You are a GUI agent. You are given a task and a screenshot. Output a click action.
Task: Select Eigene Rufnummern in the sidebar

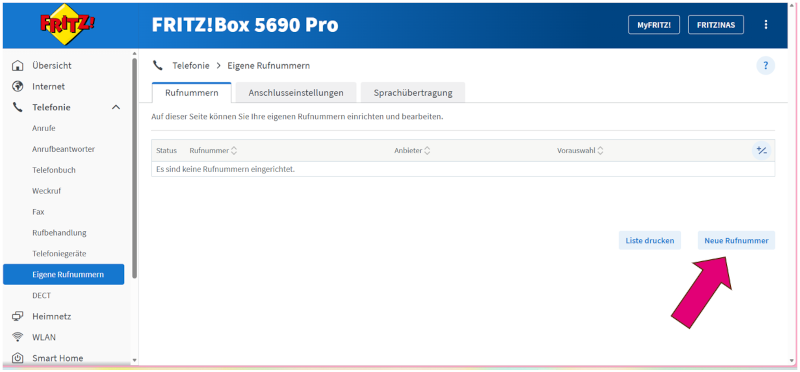(x=63, y=275)
